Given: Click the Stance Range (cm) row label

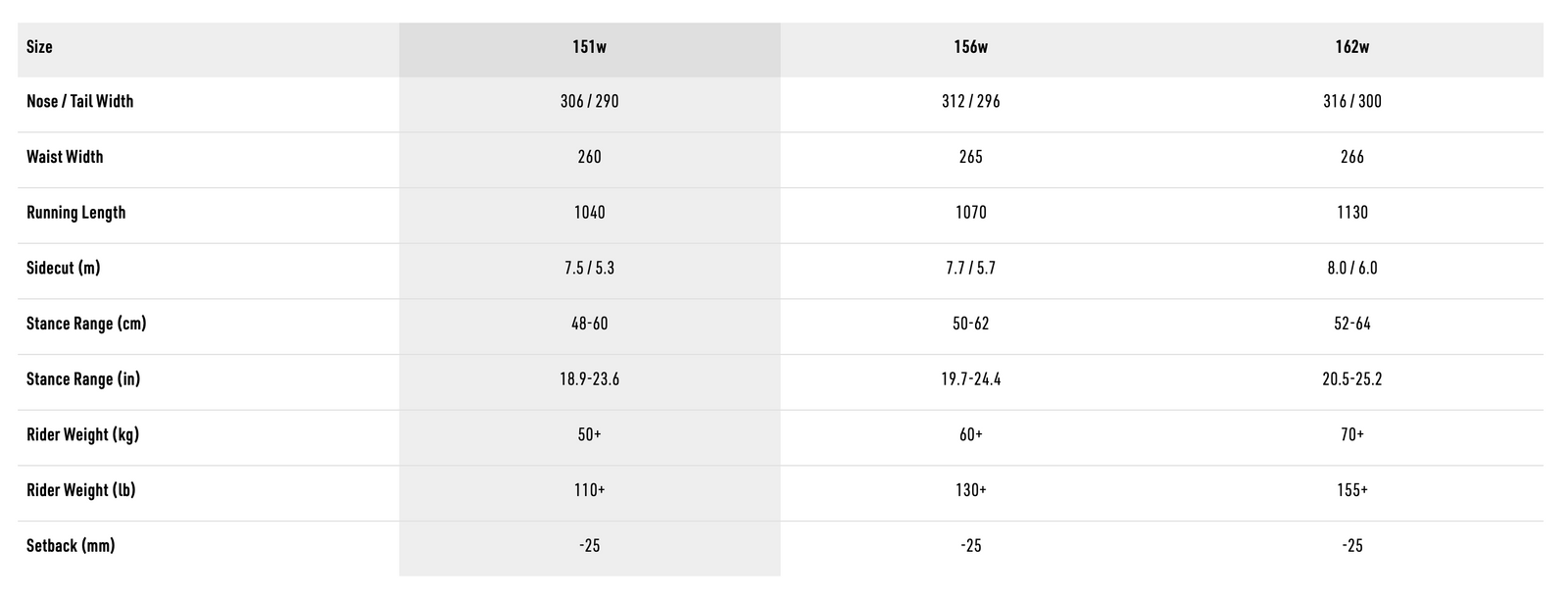Looking at the screenshot, I should point(86,324).
